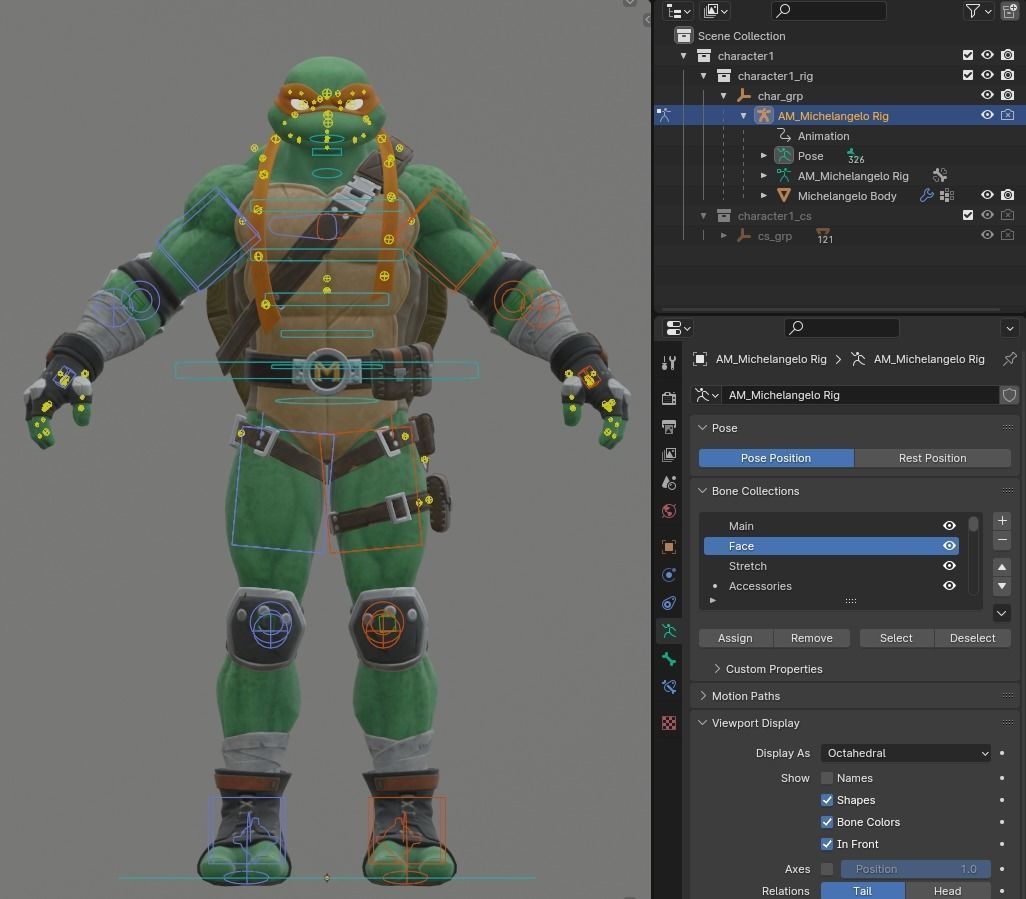Toggle pin icon in properties header
Viewport: 1026px width, 899px height.
tap(1010, 359)
